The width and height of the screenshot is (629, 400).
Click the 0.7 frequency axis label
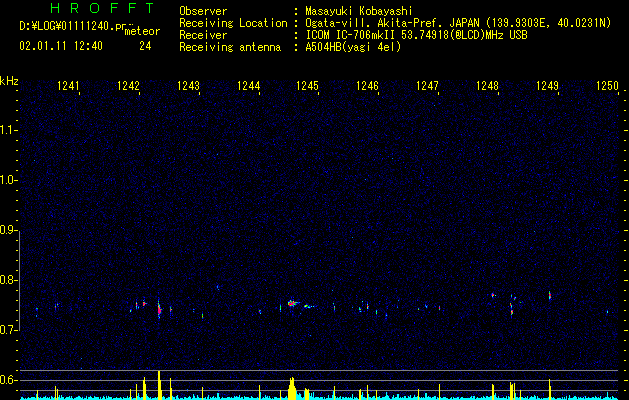[8, 330]
